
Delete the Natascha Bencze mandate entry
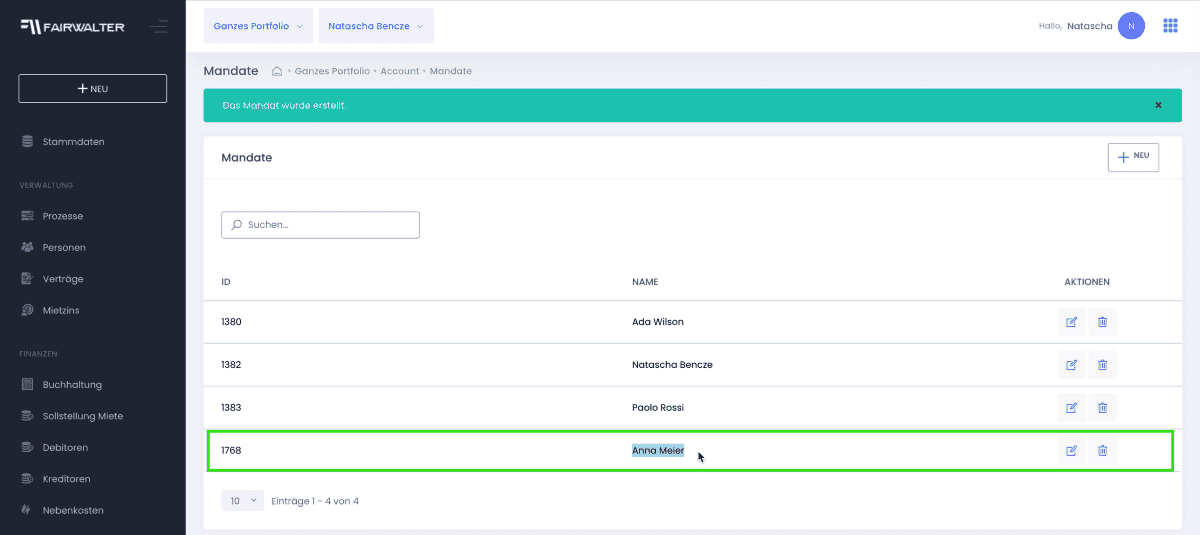coord(1102,365)
